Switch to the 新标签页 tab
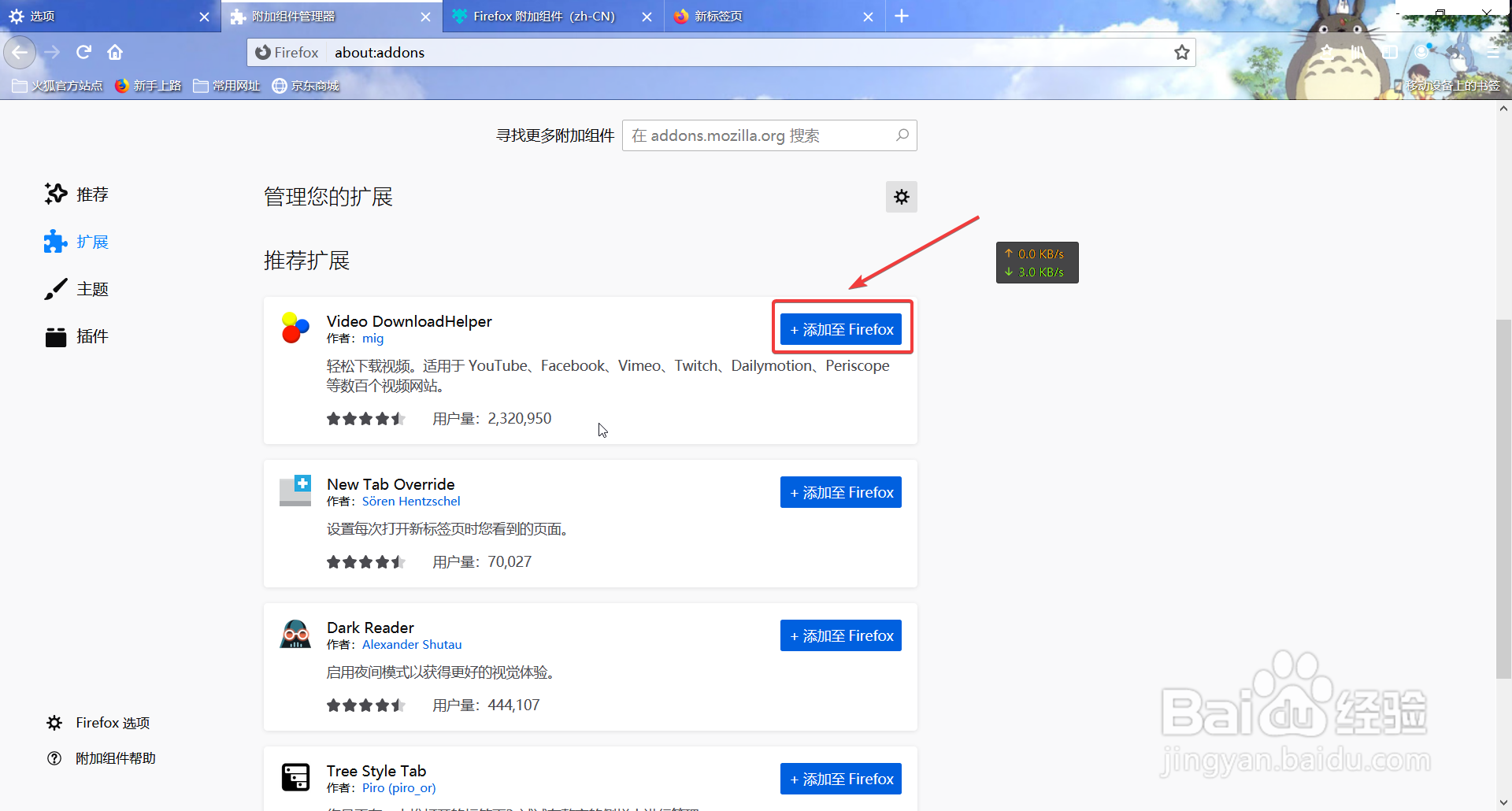1512x811 pixels. point(719,16)
